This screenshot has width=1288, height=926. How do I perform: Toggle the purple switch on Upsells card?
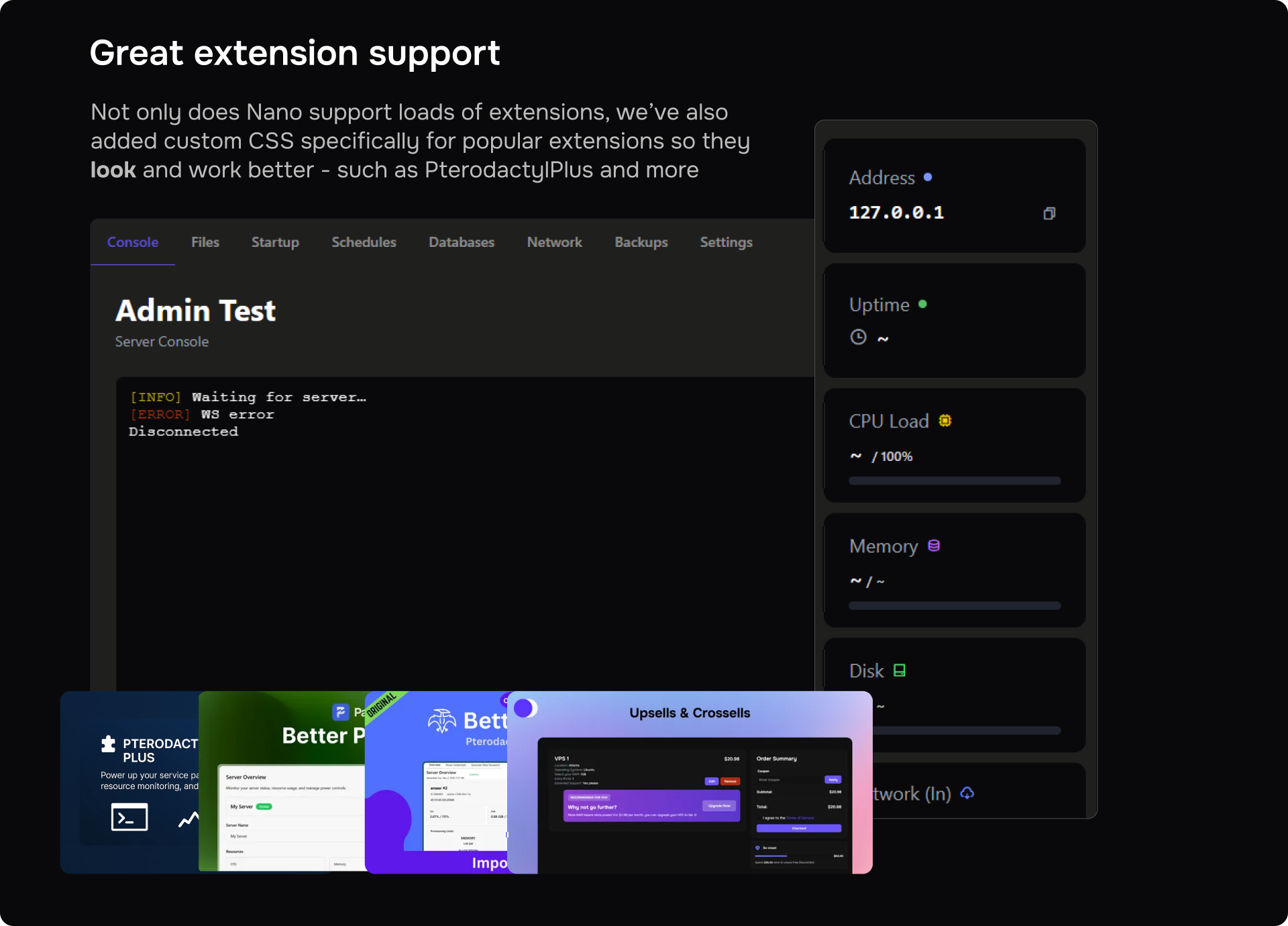click(525, 708)
